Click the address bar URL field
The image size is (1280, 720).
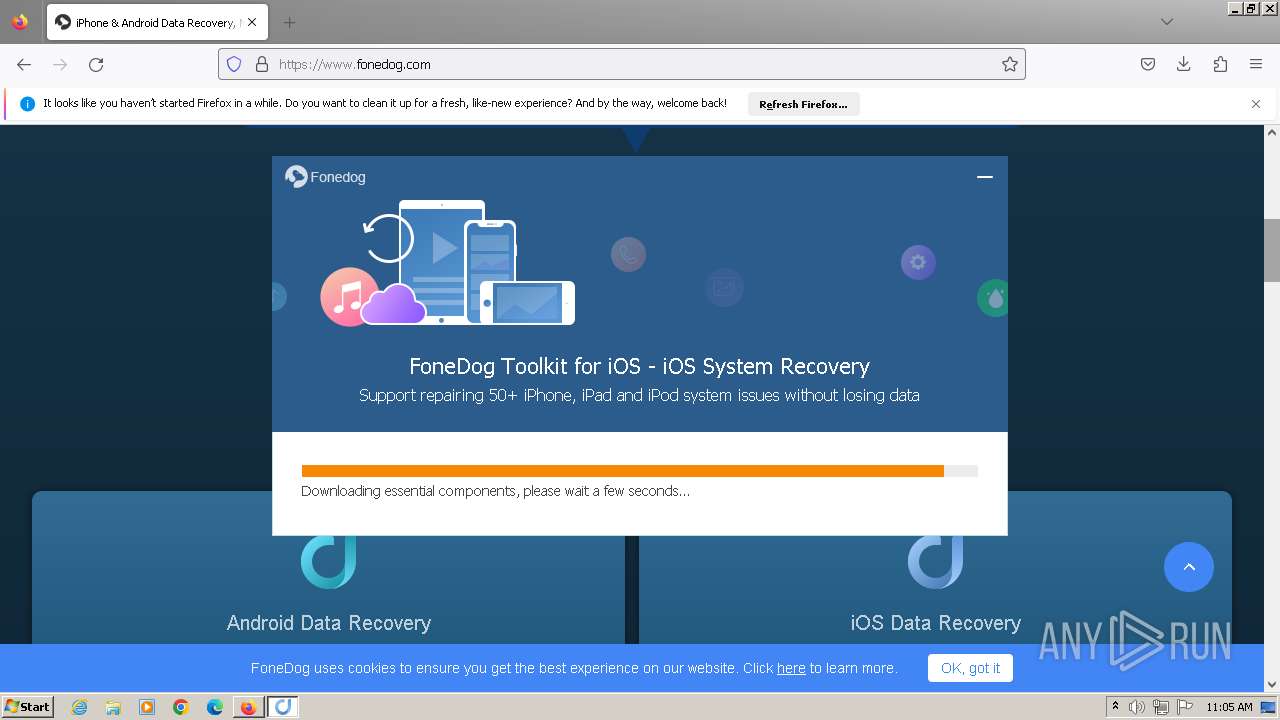(620, 64)
